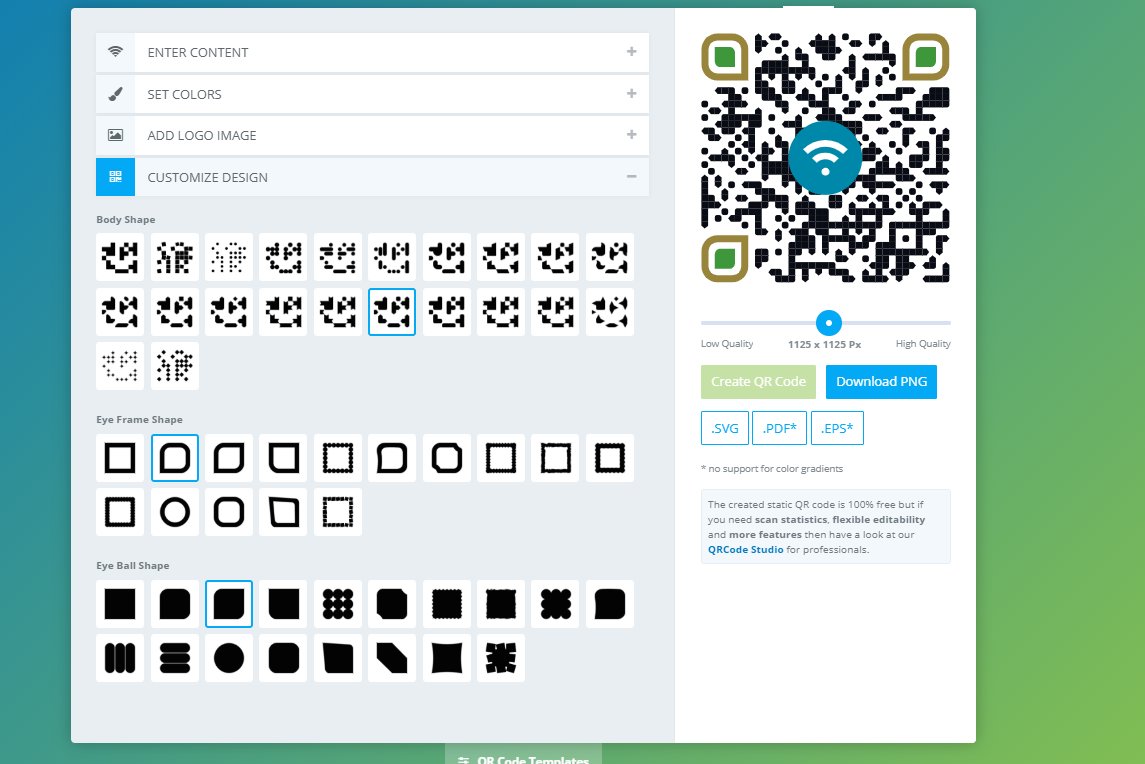Click the highlighted leaf-shaped eye ball

click(x=229, y=604)
